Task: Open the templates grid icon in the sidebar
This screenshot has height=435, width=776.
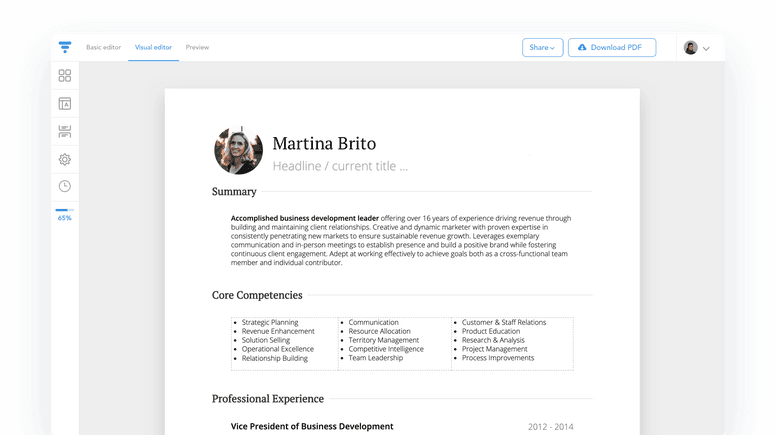Action: [x=65, y=75]
